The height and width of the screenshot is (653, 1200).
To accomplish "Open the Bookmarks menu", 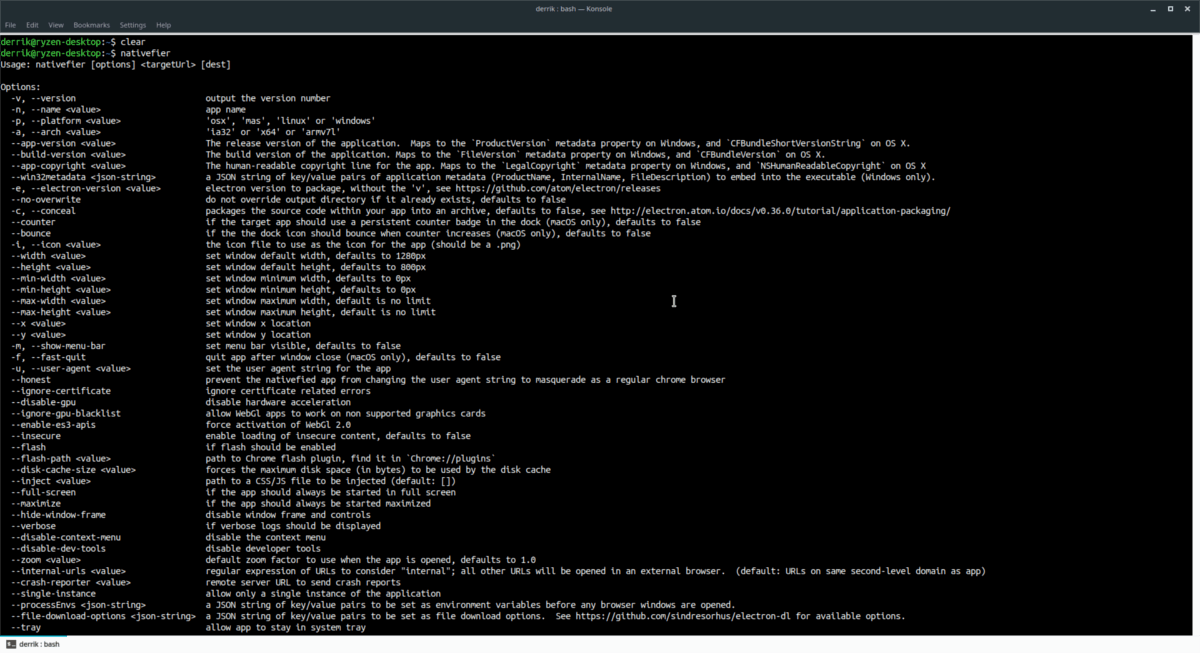I will [92, 24].
